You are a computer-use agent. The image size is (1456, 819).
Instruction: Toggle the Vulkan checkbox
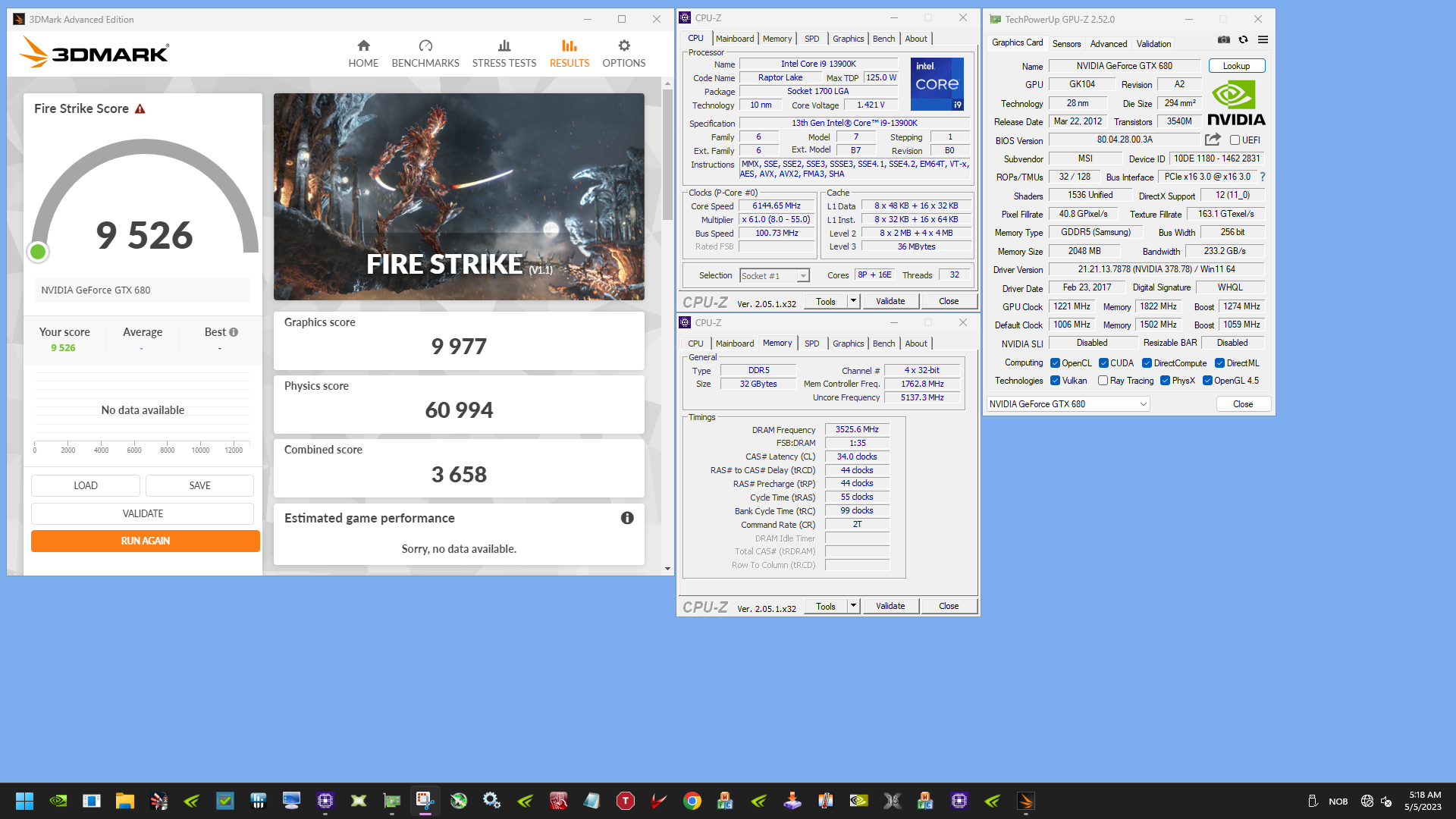point(1055,381)
